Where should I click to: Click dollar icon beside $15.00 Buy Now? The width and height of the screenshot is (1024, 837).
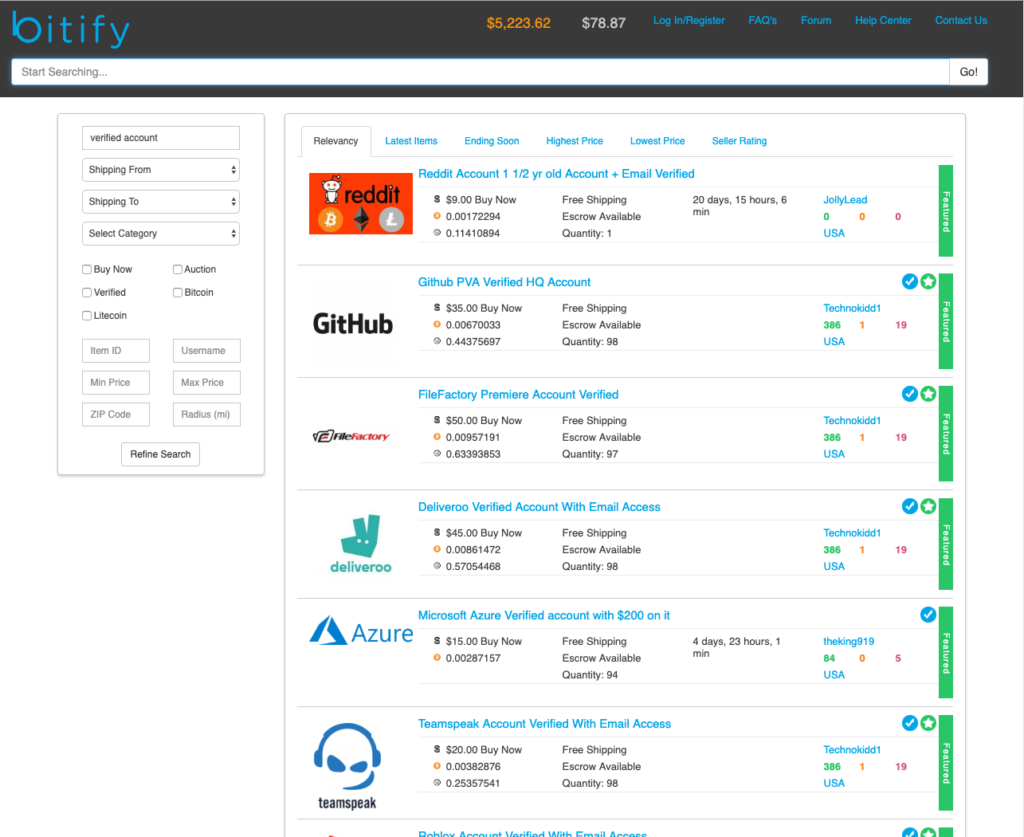point(437,640)
